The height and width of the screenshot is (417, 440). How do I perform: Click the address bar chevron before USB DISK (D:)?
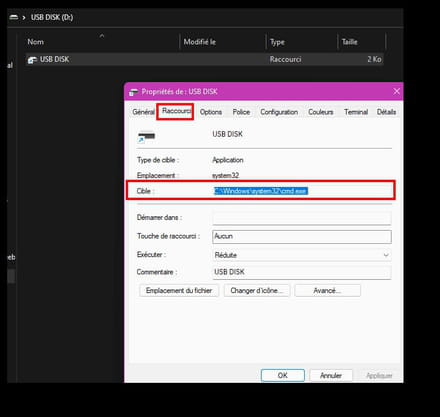point(24,17)
